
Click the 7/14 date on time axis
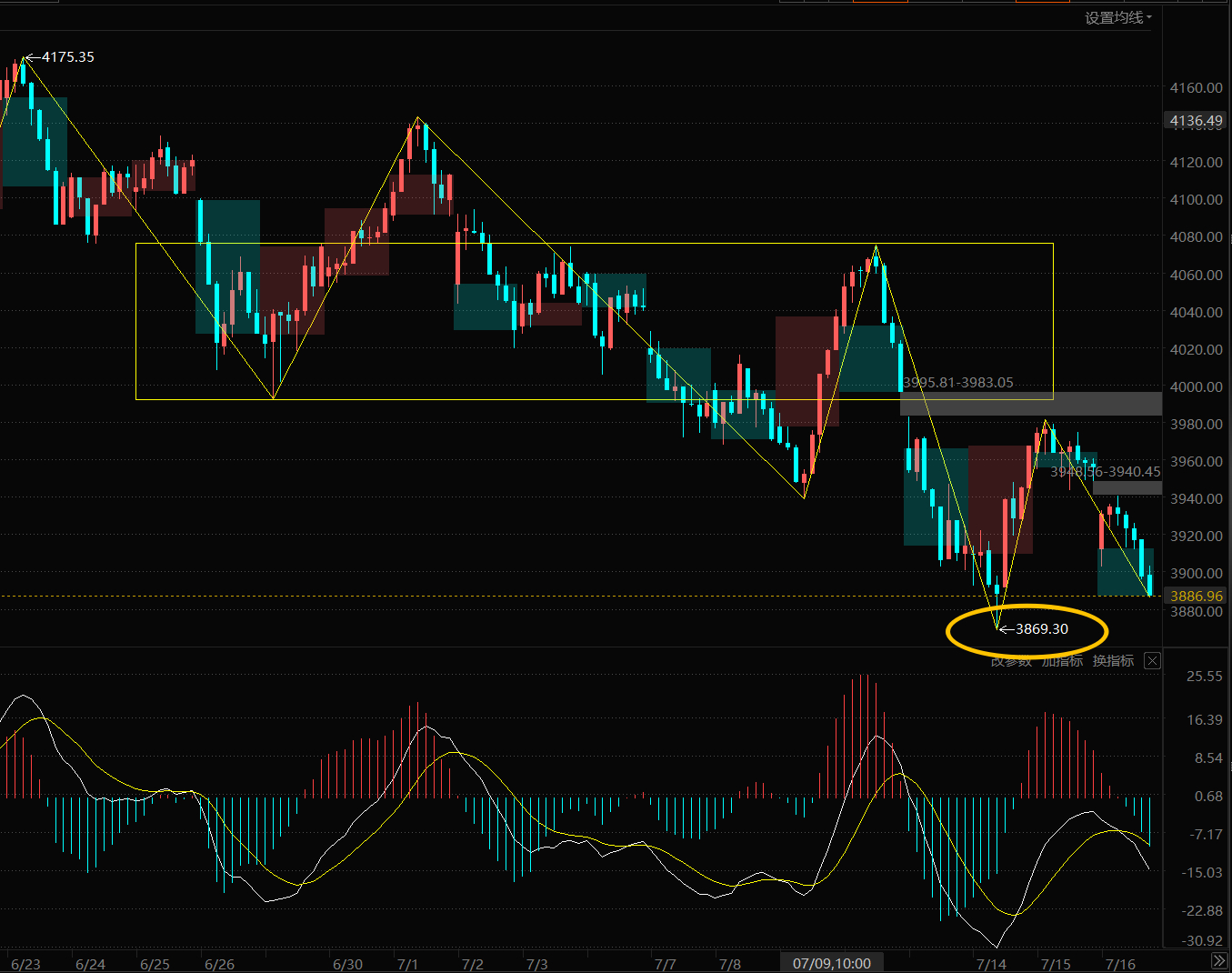(991, 964)
